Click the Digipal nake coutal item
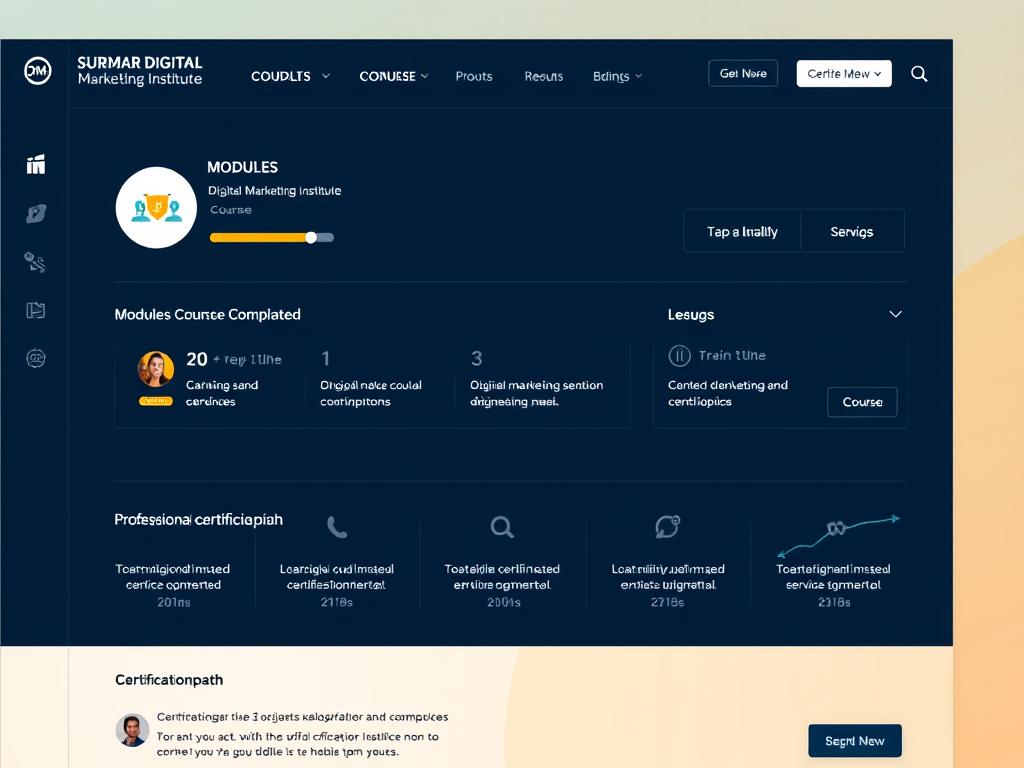This screenshot has width=1024, height=768. click(370, 393)
